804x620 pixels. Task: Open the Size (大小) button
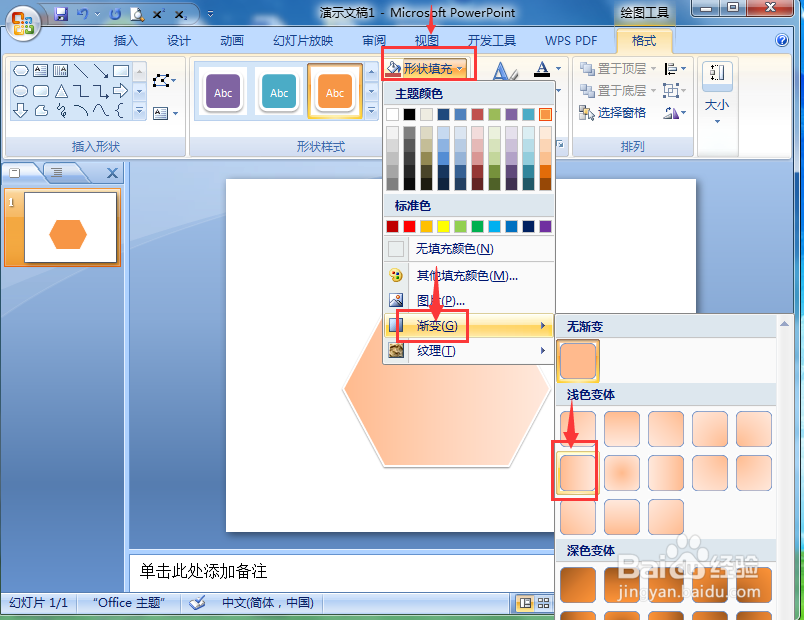(717, 93)
